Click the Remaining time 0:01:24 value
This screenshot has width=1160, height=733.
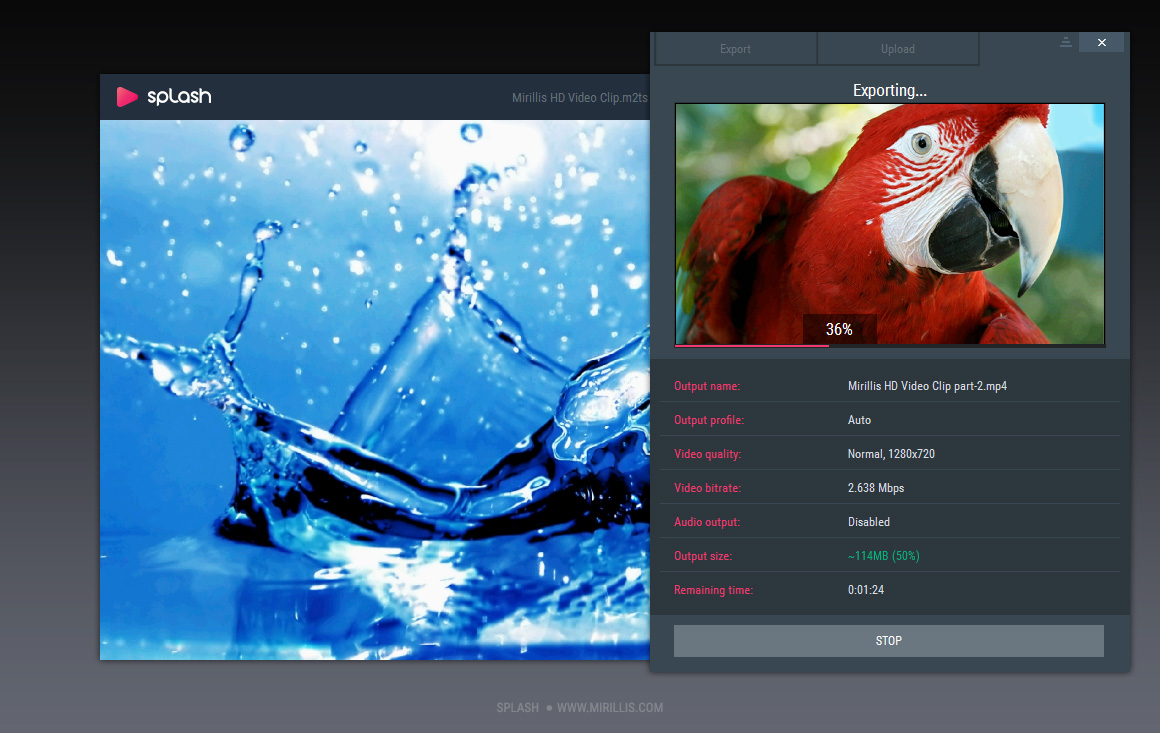tap(866, 590)
